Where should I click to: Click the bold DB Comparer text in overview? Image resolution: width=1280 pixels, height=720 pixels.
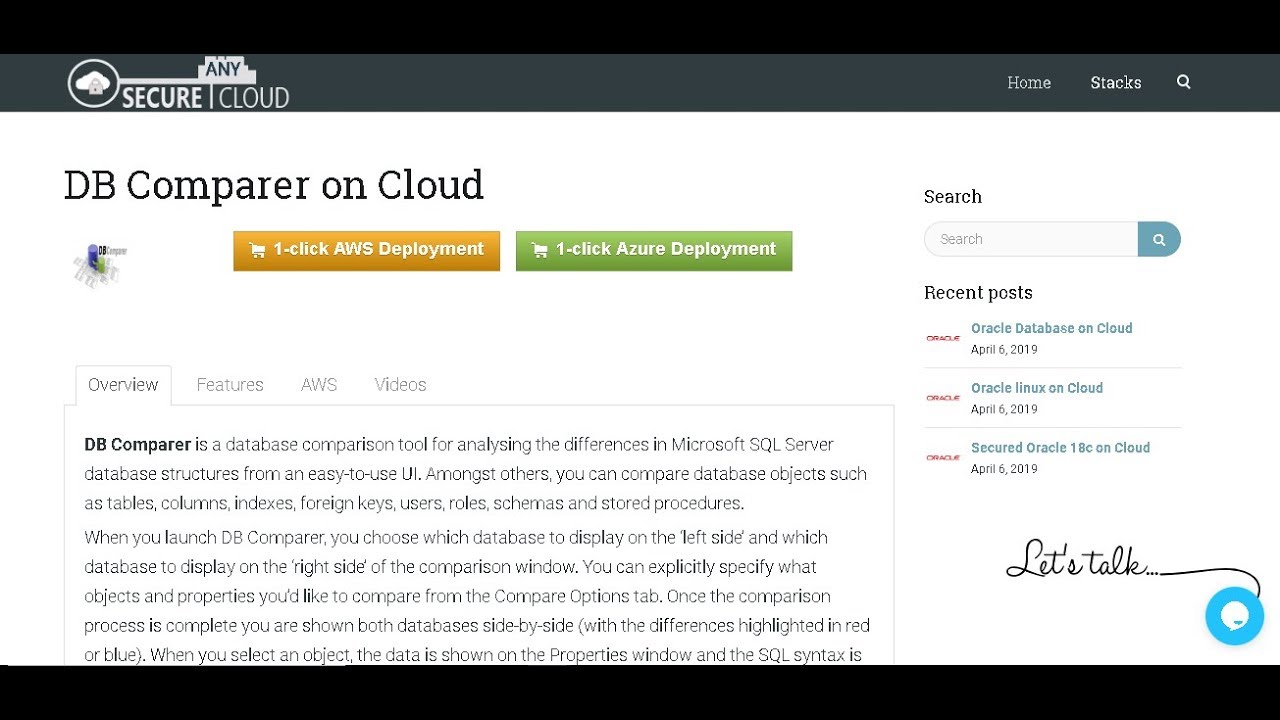coord(137,444)
